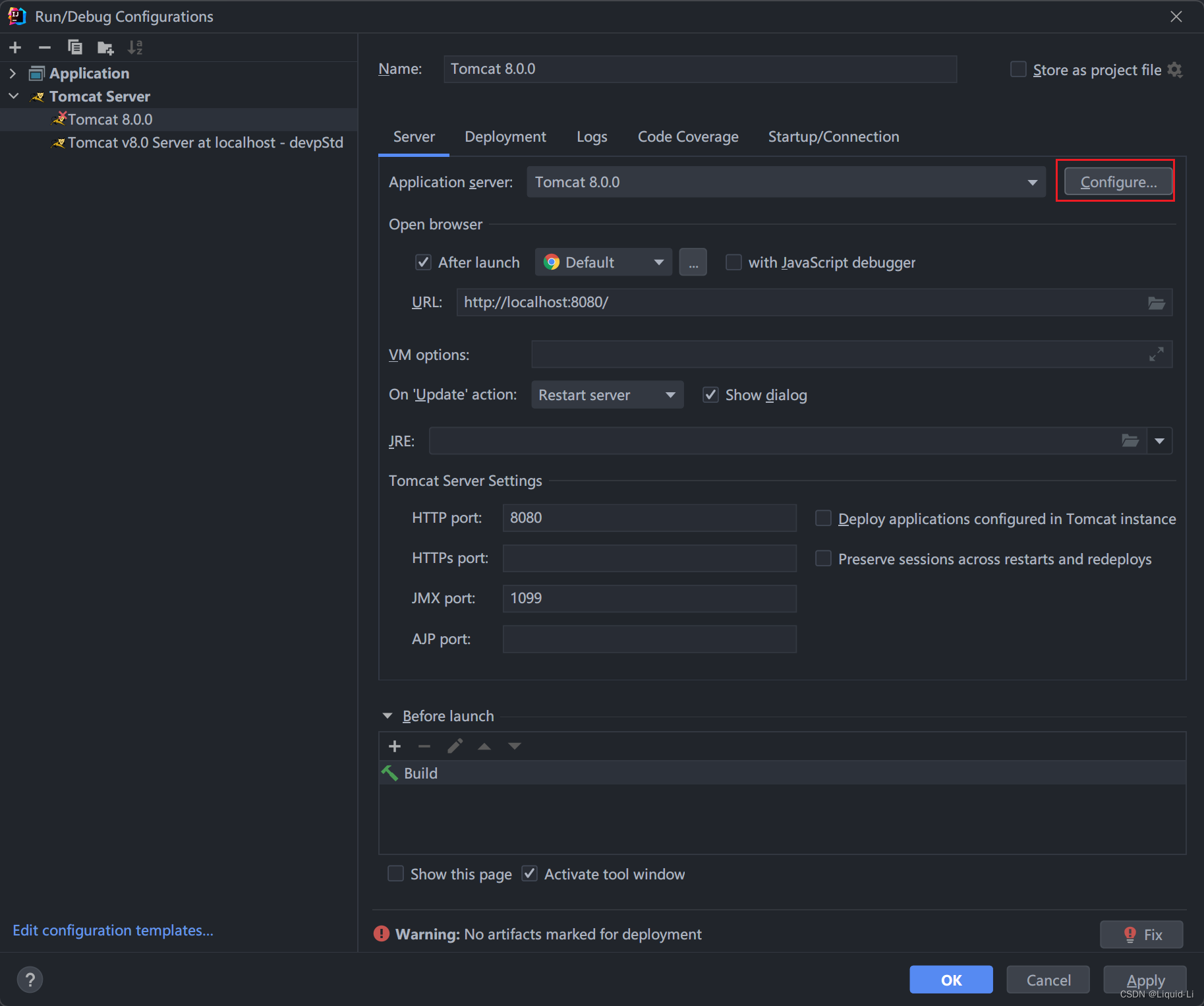
Task: Enable Show this page checkbox
Action: click(x=395, y=873)
